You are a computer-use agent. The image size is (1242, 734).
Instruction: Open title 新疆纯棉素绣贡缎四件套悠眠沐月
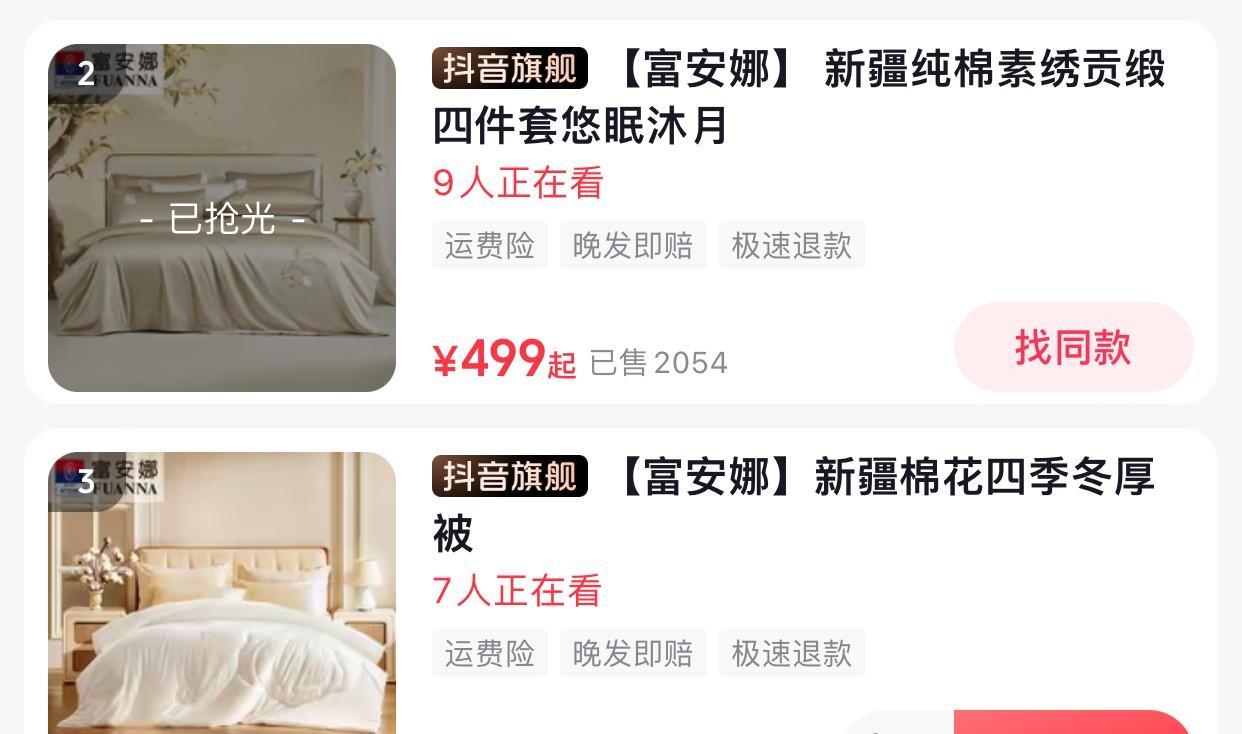tap(800, 97)
